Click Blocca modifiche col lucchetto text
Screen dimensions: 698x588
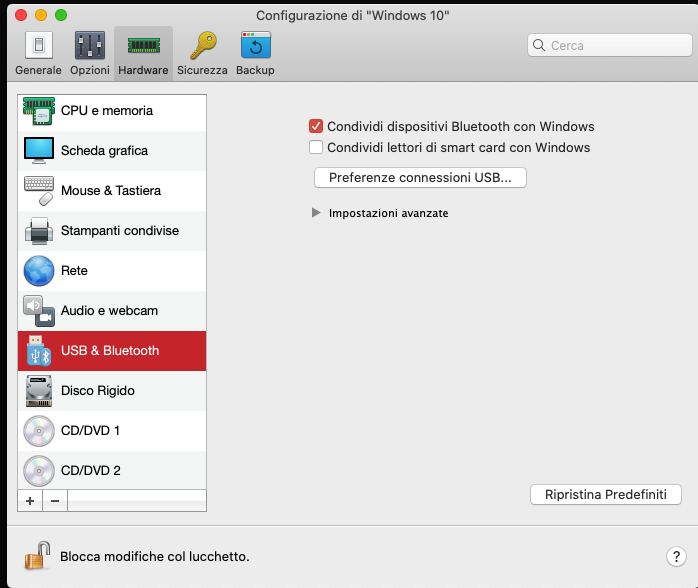pyautogui.click(x=154, y=556)
